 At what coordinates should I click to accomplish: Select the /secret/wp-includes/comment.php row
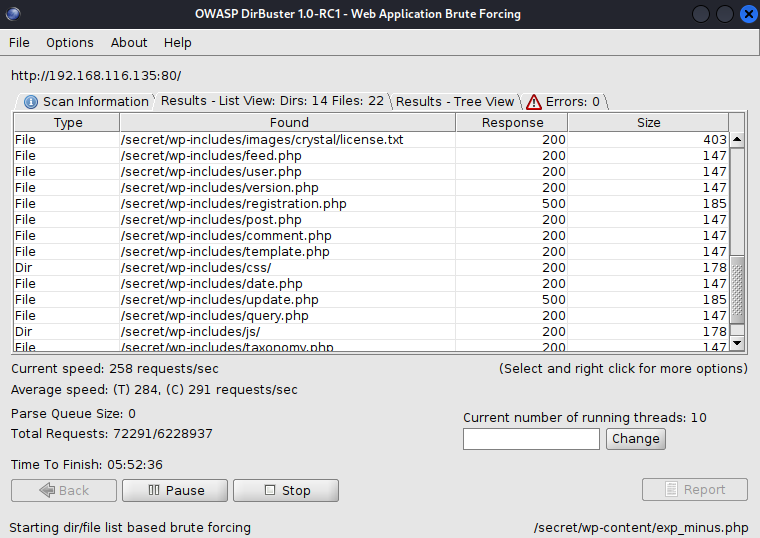pos(371,236)
